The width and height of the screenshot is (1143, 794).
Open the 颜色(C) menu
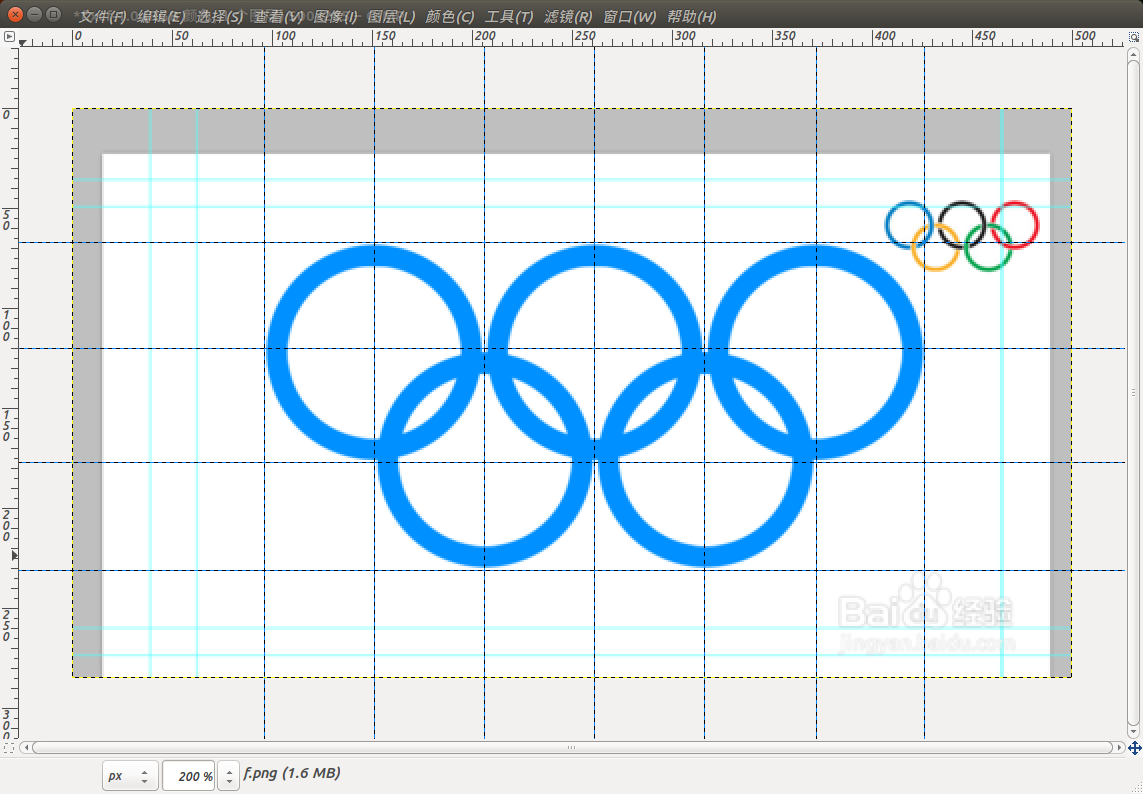click(450, 16)
